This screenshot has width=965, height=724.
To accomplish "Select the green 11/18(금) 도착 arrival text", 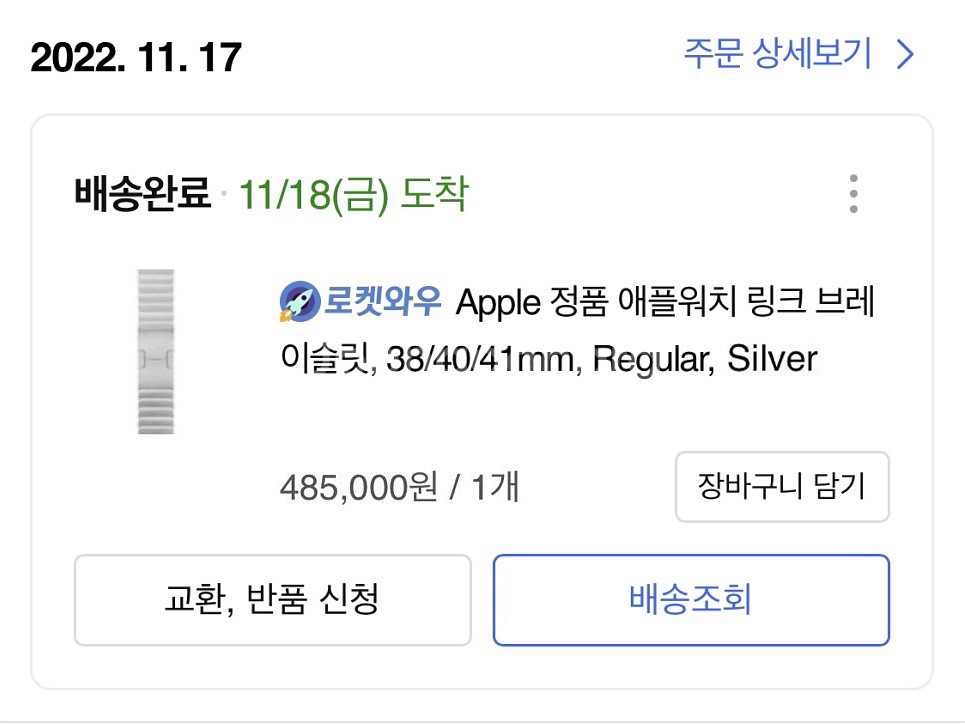I will click(352, 194).
